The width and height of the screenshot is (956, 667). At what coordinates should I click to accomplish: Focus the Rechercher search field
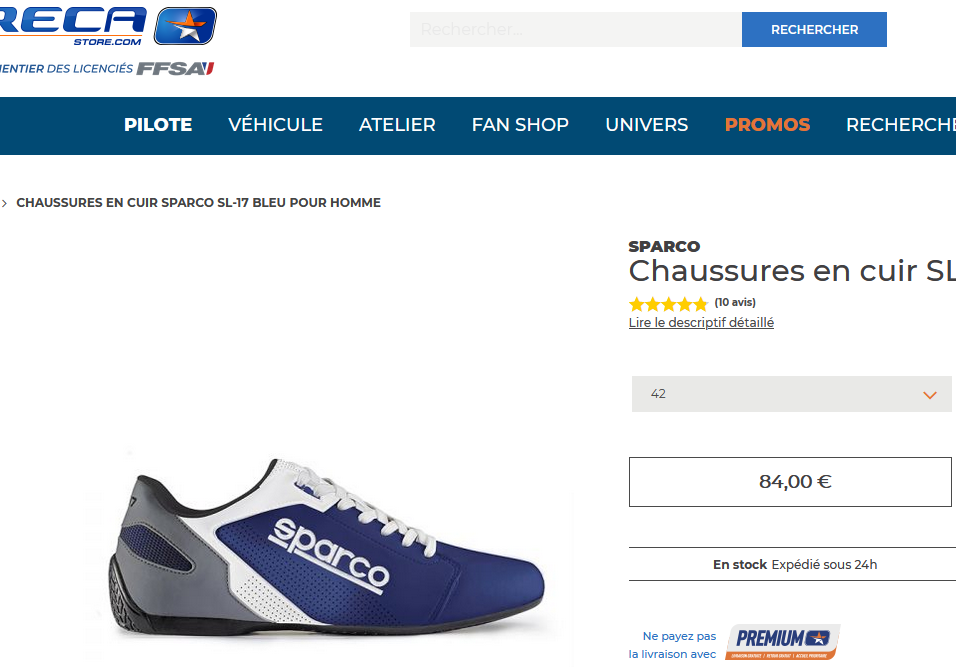pyautogui.click(x=575, y=30)
